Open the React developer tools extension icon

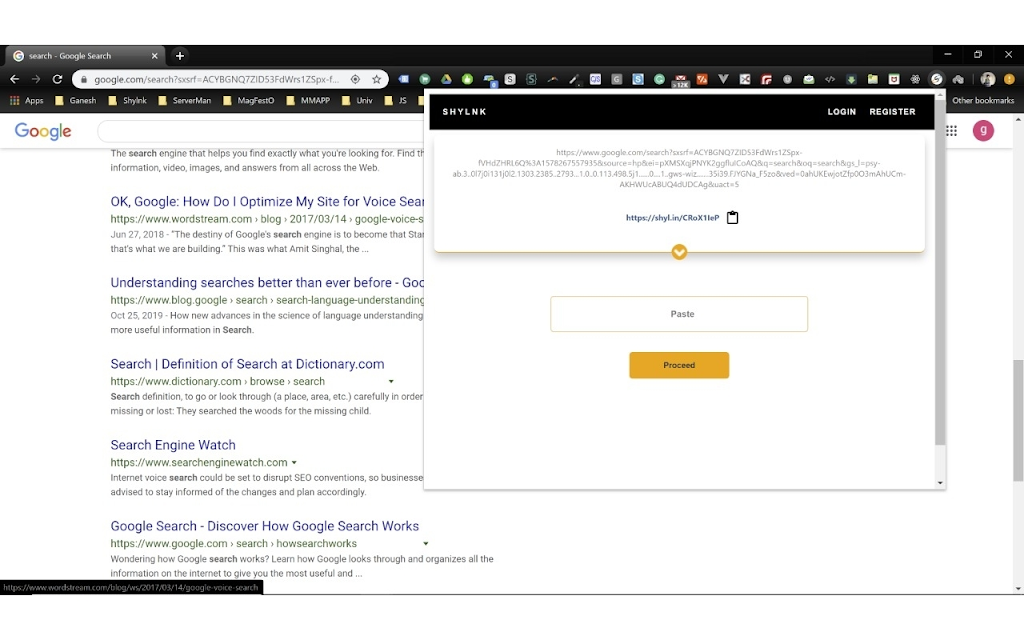[x=915, y=79]
